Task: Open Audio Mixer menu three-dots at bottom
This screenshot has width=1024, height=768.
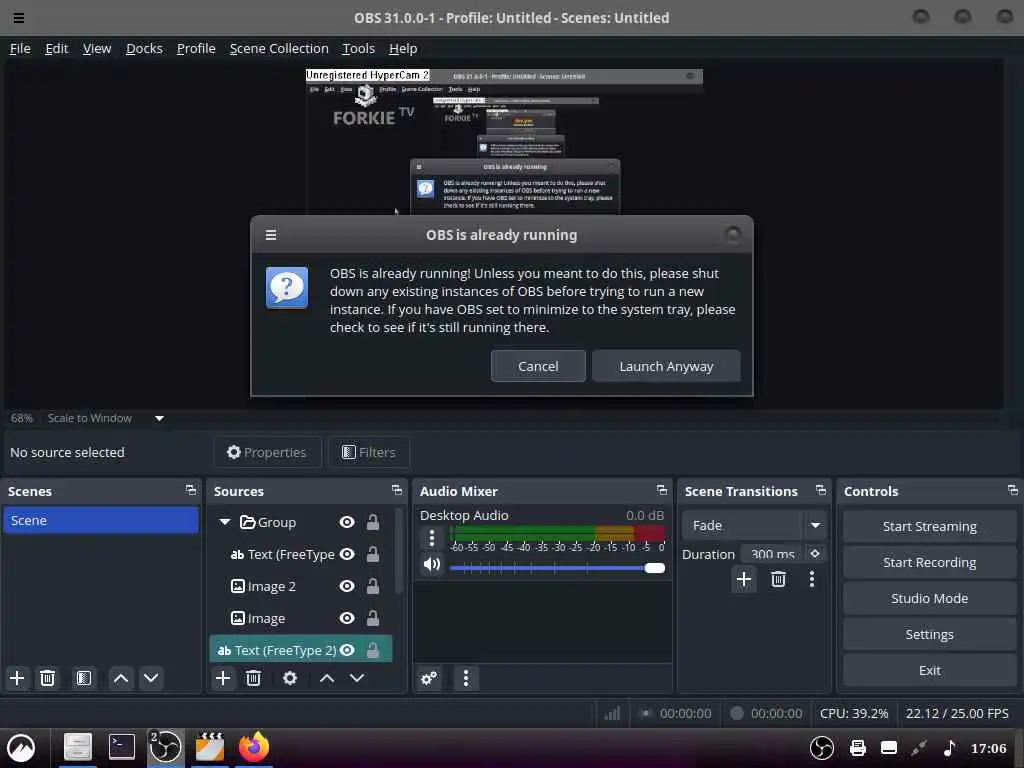Action: click(x=466, y=678)
